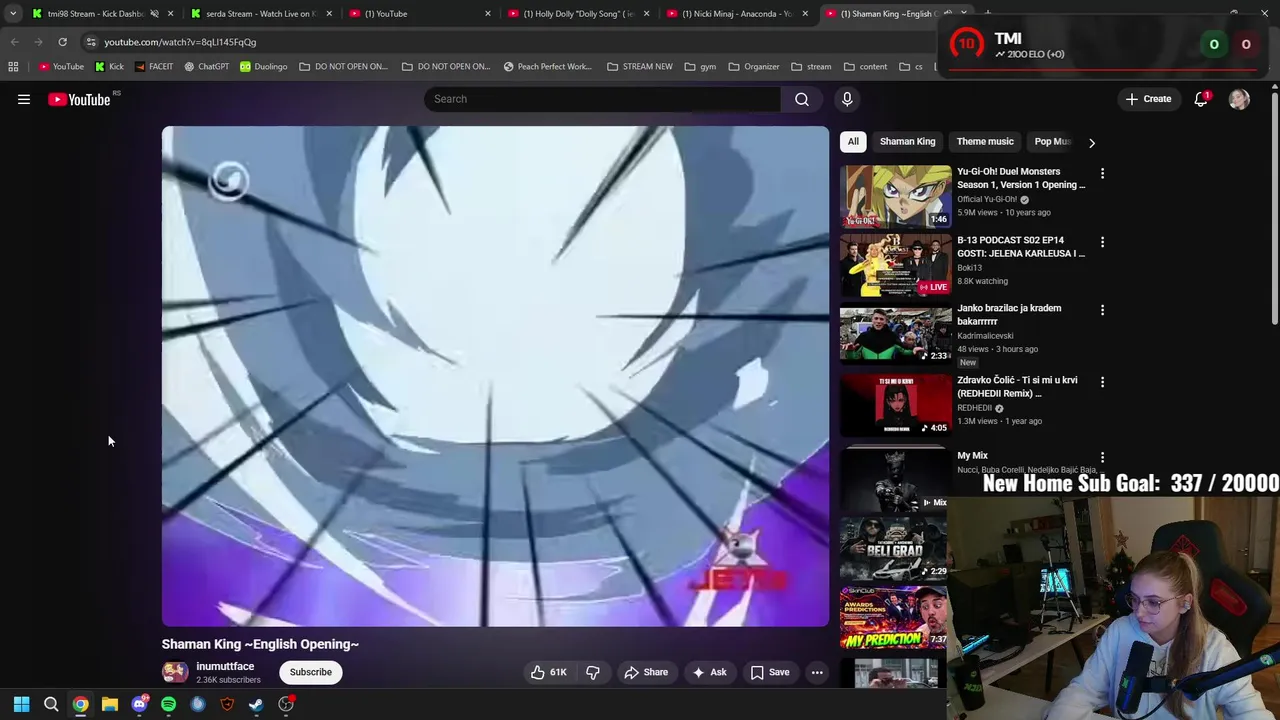This screenshot has height=720, width=1280.
Task: Open File Explorer from the taskbar
Action: [x=110, y=704]
